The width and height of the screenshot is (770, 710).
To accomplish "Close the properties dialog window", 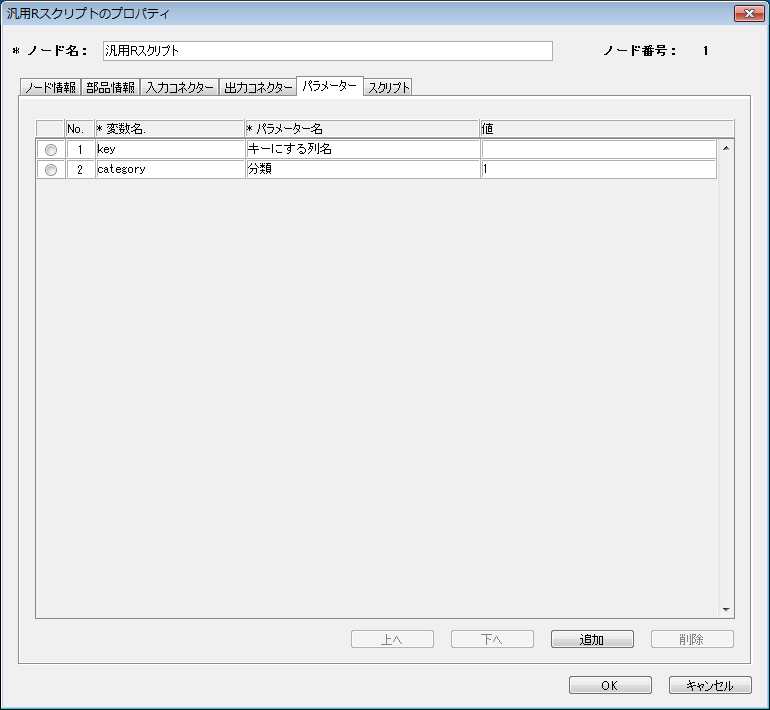I will (748, 14).
